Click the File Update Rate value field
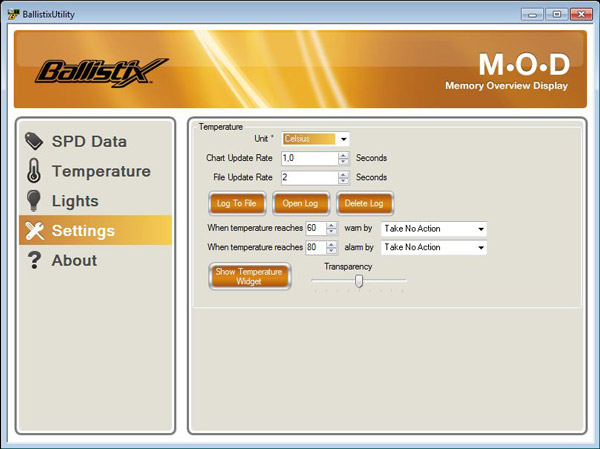The image size is (600, 449). tap(310, 178)
